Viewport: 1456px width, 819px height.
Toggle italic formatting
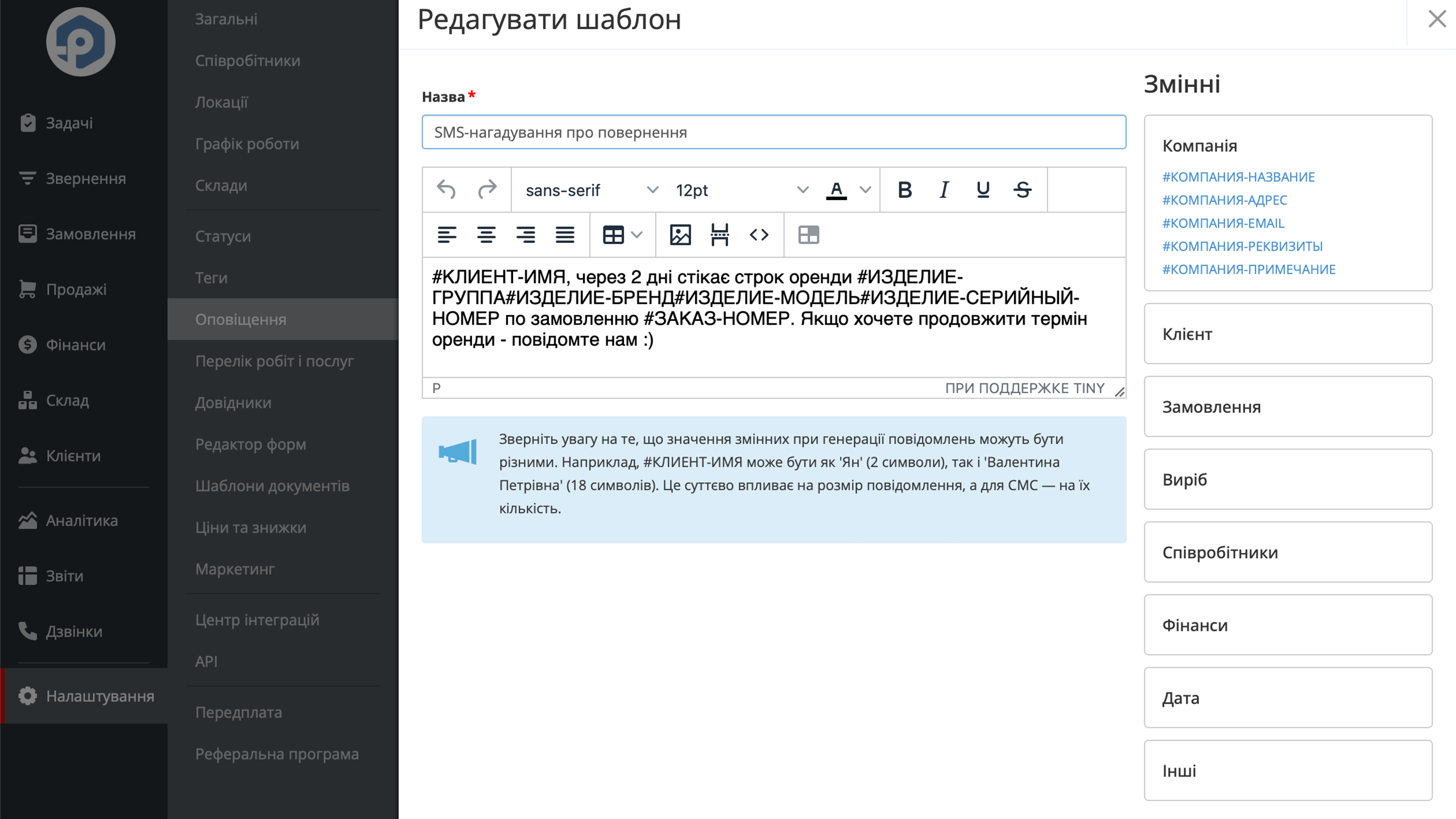pyautogui.click(x=944, y=189)
